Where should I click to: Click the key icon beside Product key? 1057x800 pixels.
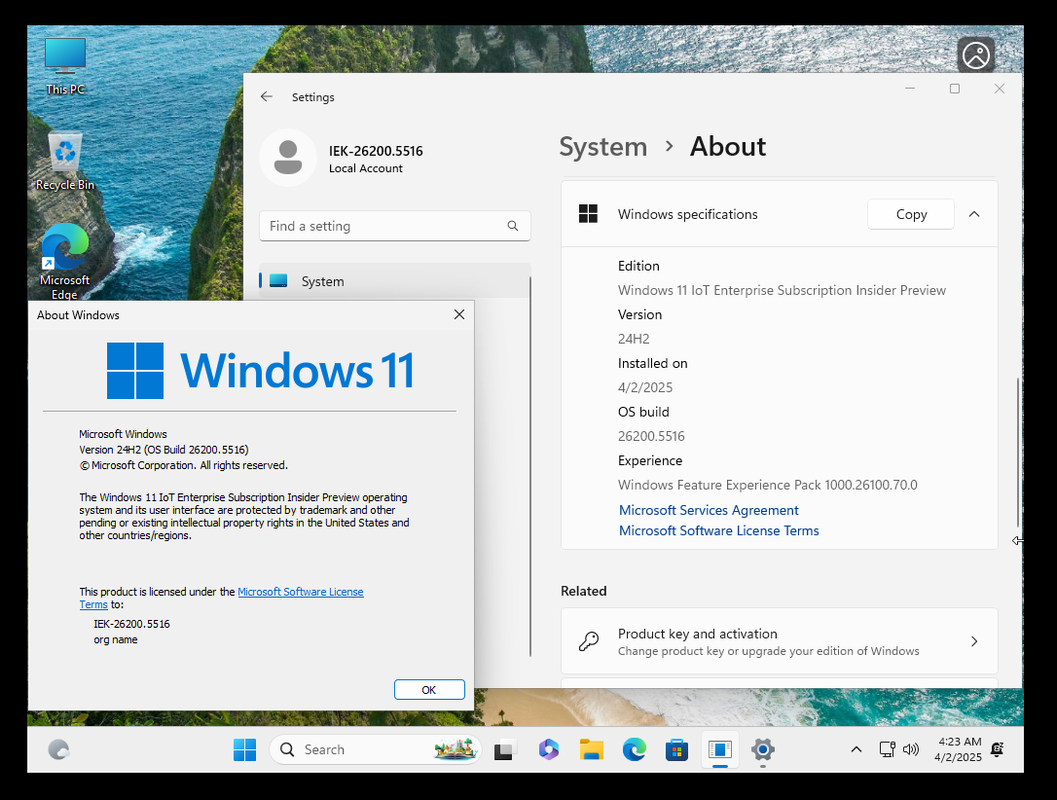coord(588,641)
